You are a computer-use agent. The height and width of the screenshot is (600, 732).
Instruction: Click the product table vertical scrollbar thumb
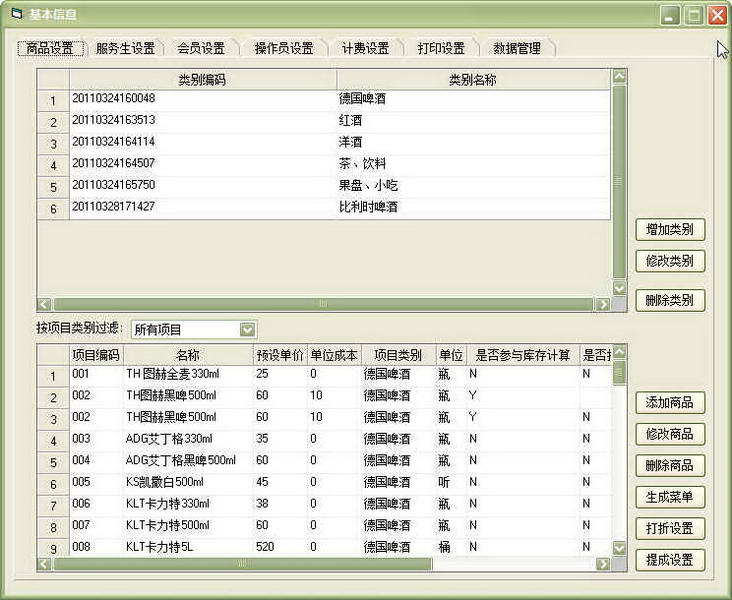pos(619,372)
